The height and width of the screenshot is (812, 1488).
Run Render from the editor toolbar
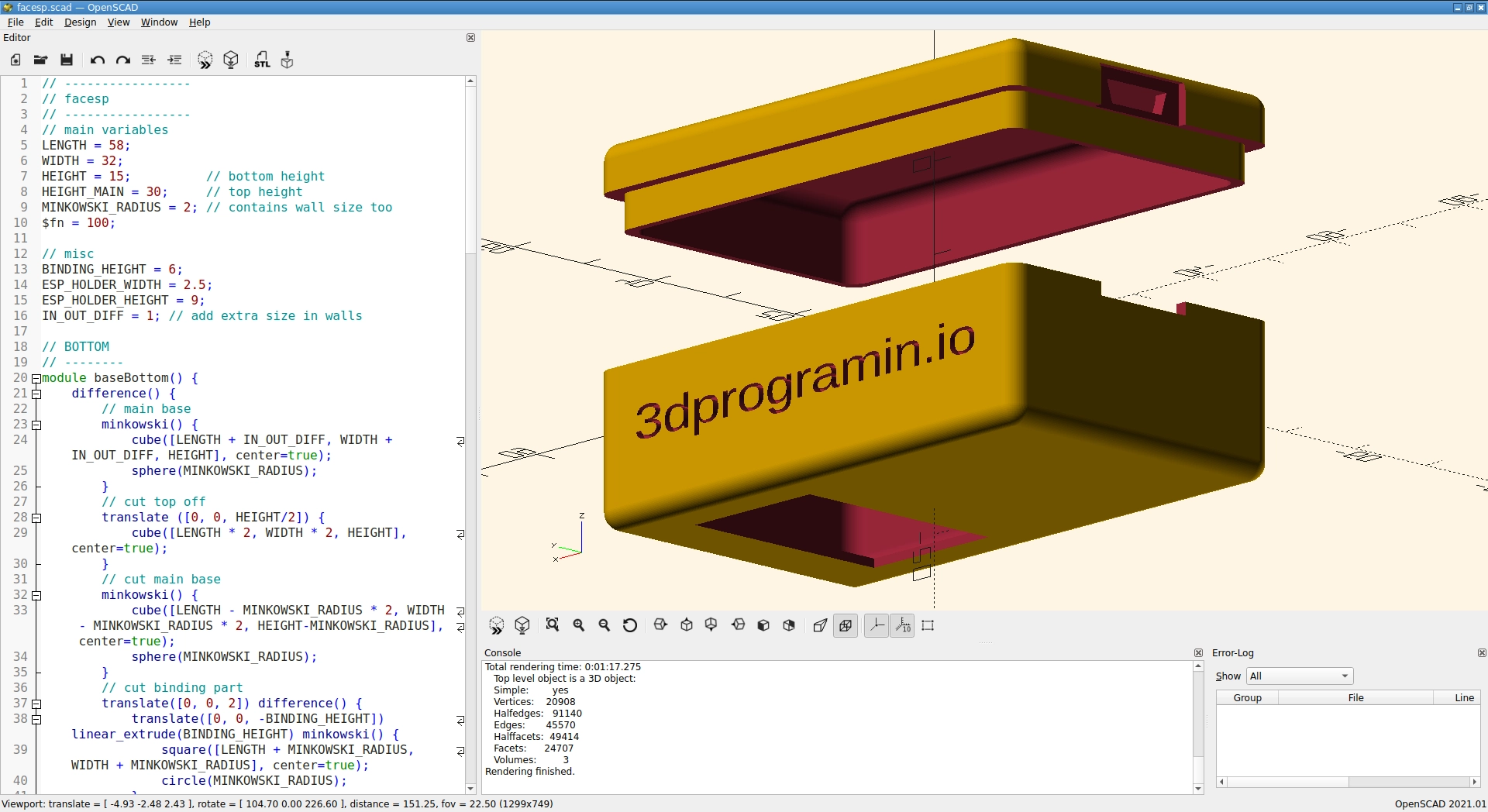click(231, 60)
